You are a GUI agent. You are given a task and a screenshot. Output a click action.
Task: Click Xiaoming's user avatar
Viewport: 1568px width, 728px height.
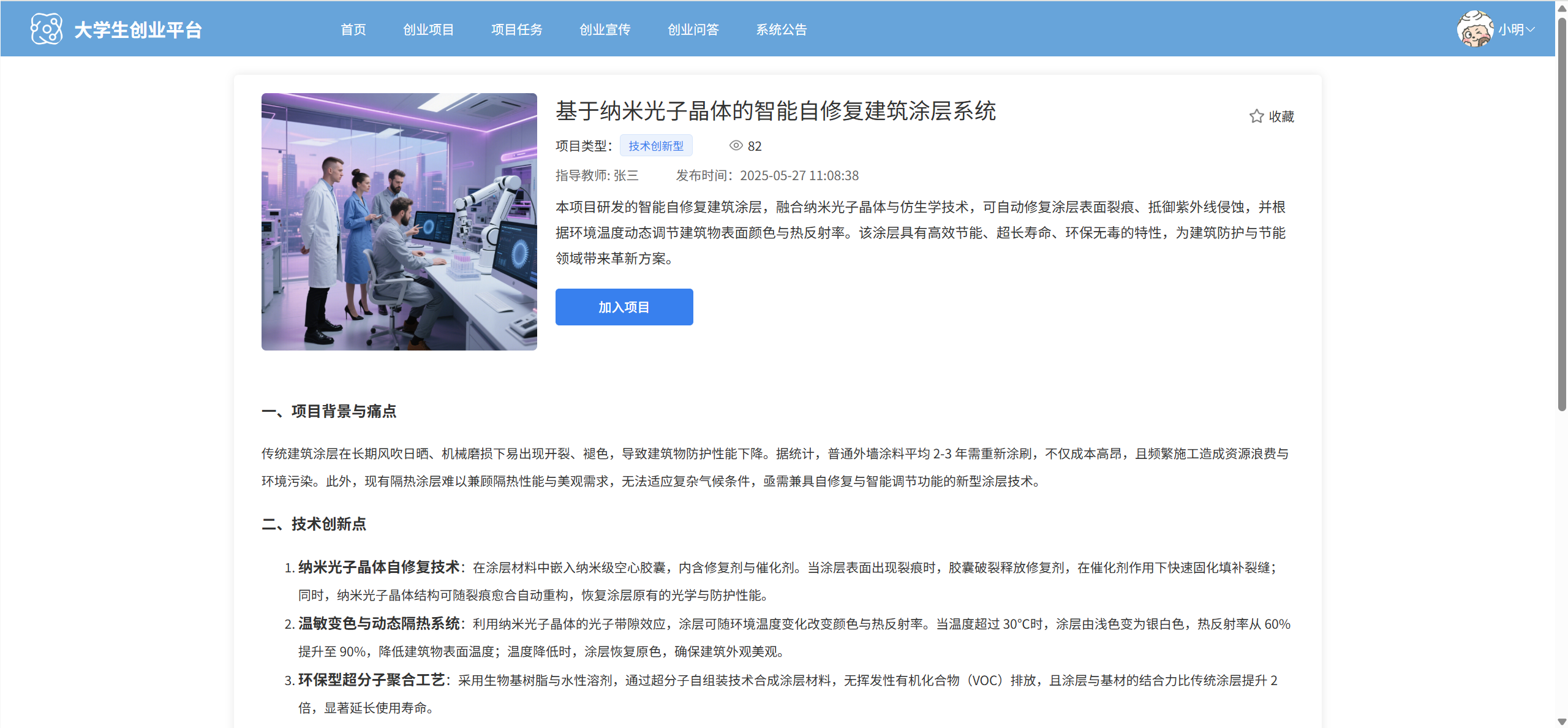pos(1475,29)
